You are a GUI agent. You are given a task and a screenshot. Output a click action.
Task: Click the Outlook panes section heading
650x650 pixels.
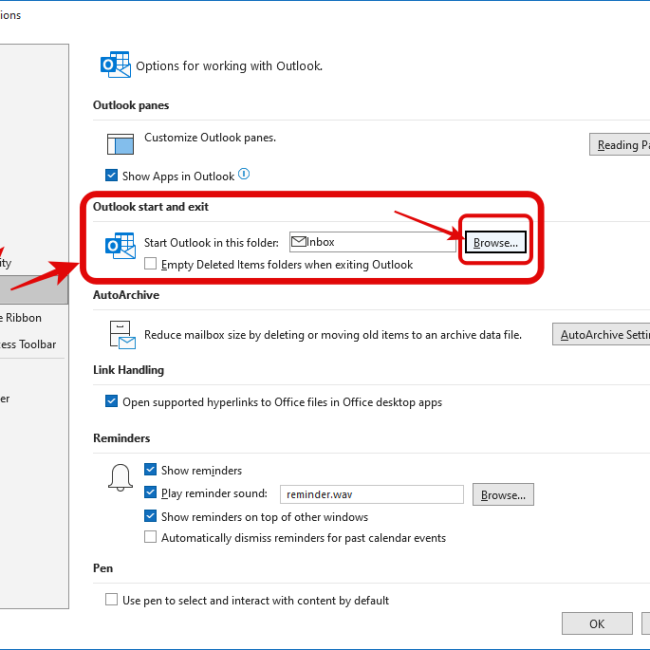(x=131, y=105)
